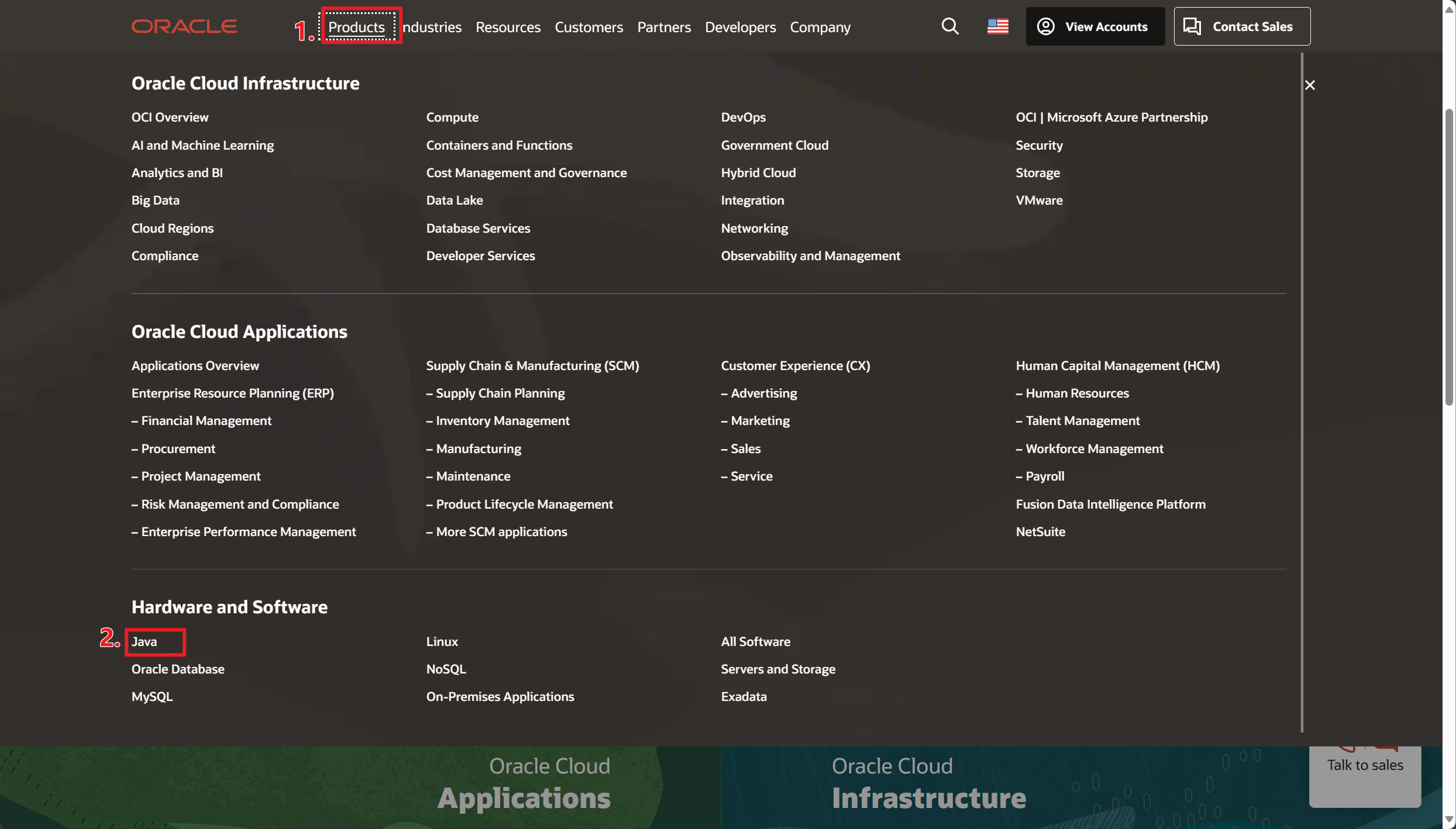This screenshot has height=829, width=1456.
Task: Open the US flag country selector
Action: click(x=997, y=26)
